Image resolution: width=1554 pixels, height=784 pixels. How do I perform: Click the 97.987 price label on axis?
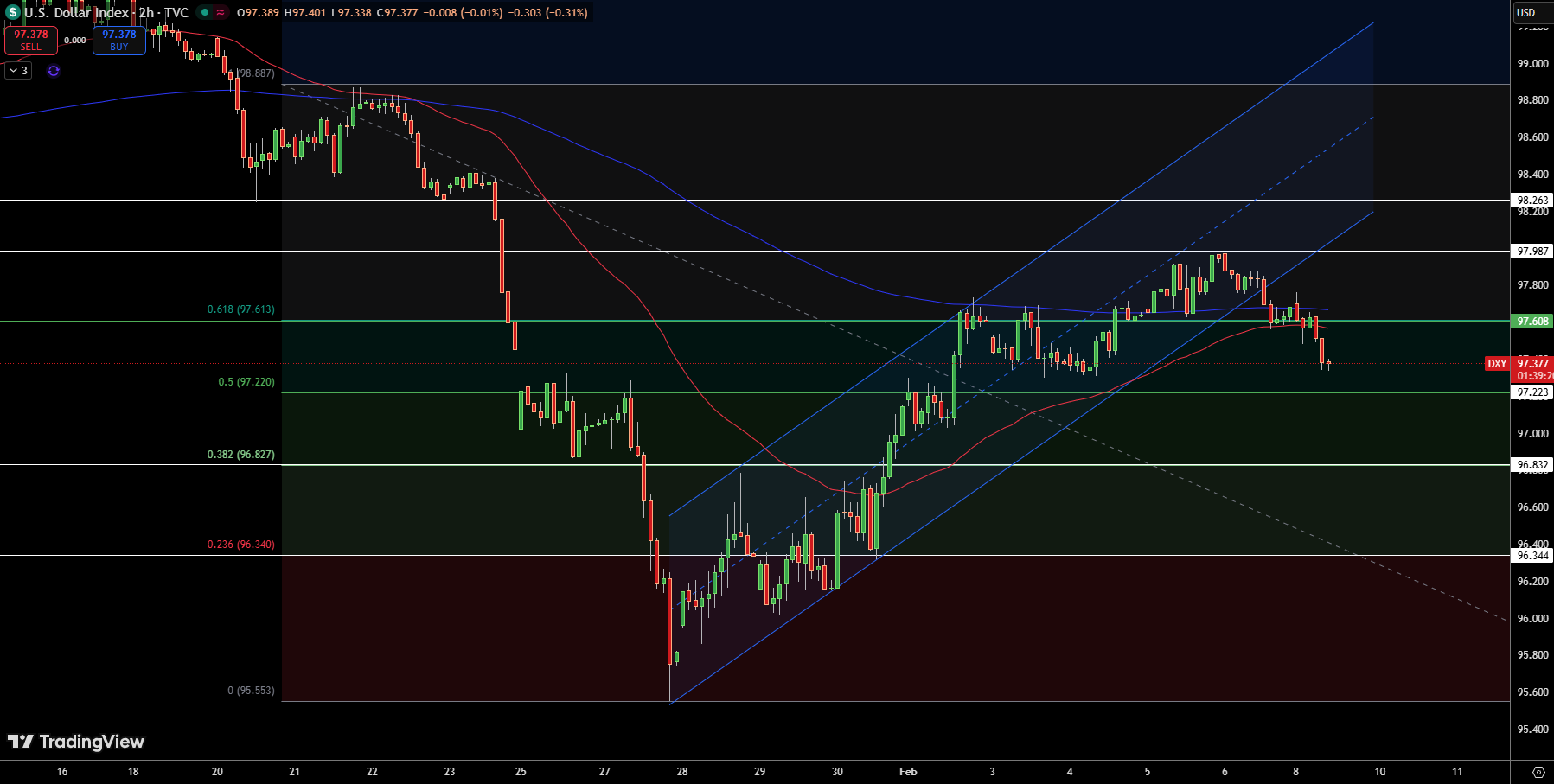pyautogui.click(x=1533, y=251)
